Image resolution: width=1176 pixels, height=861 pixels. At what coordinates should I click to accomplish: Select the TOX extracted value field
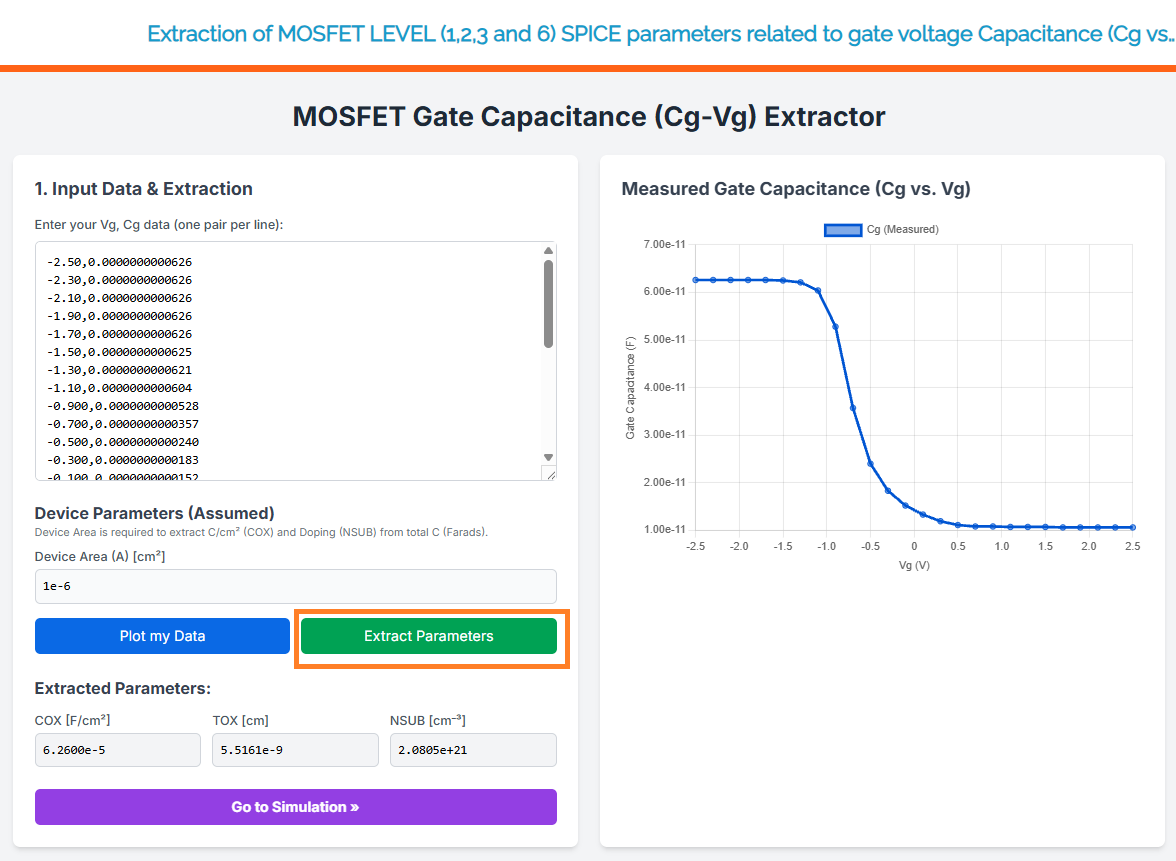[295, 750]
